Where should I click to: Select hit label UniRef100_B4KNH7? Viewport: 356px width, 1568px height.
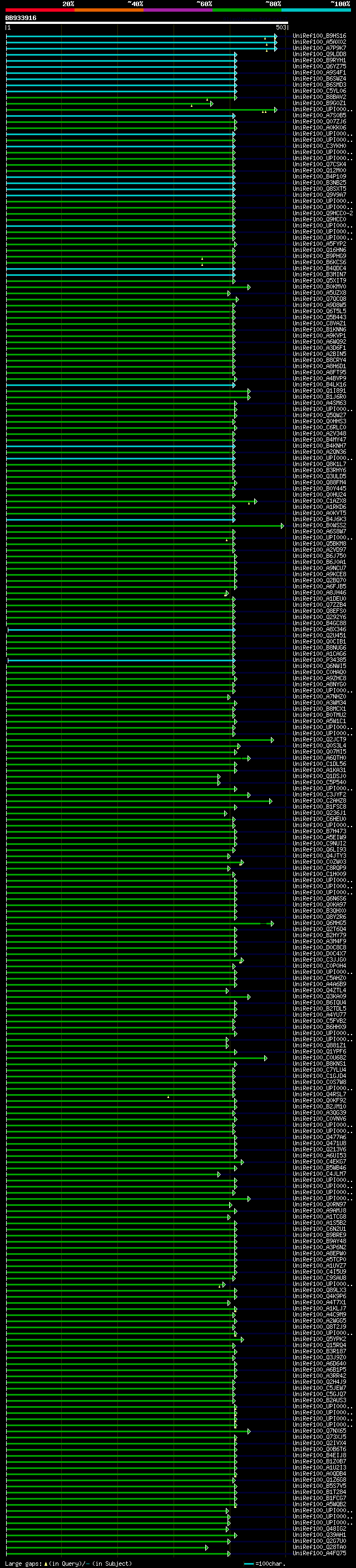coord(319,446)
